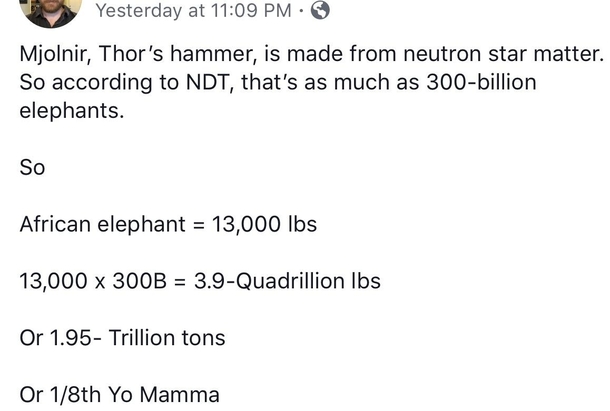Click the African elephant text
This screenshot has height=411, width=610.
coord(103,225)
